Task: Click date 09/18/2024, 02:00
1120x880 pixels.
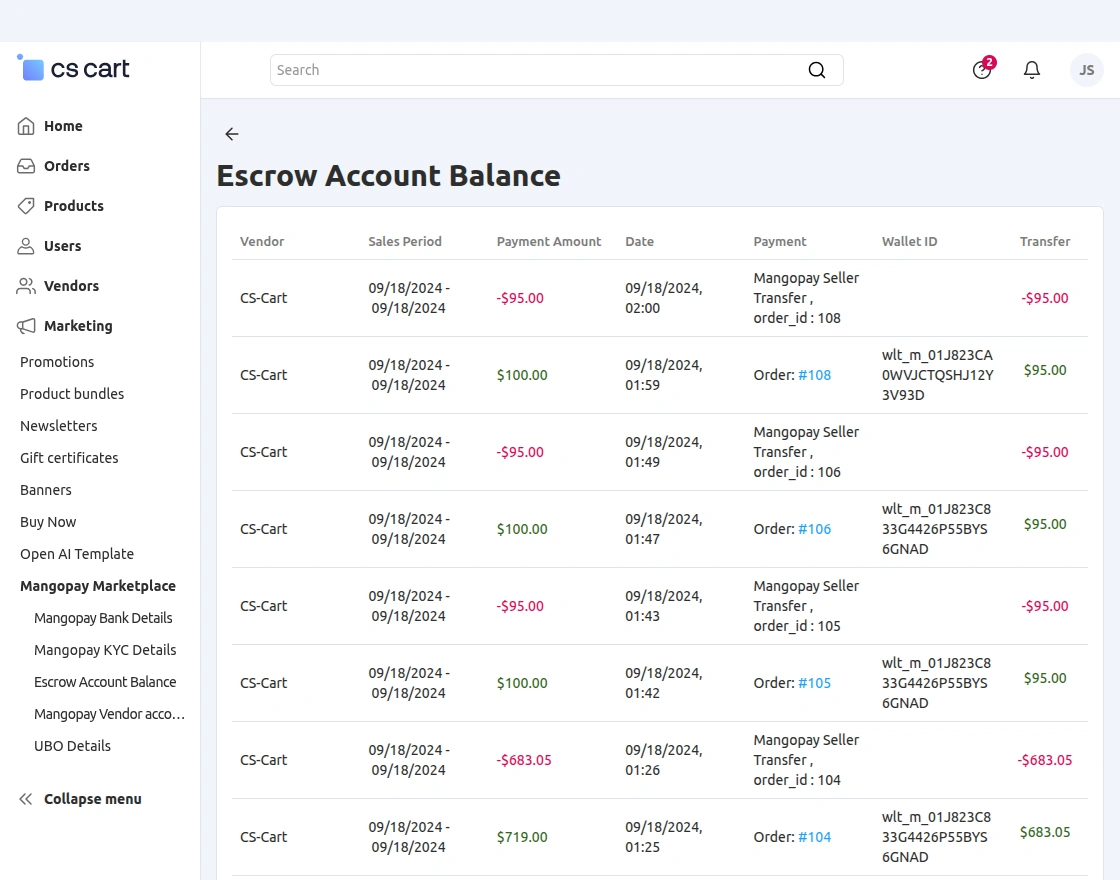Action: pyautogui.click(x=664, y=299)
